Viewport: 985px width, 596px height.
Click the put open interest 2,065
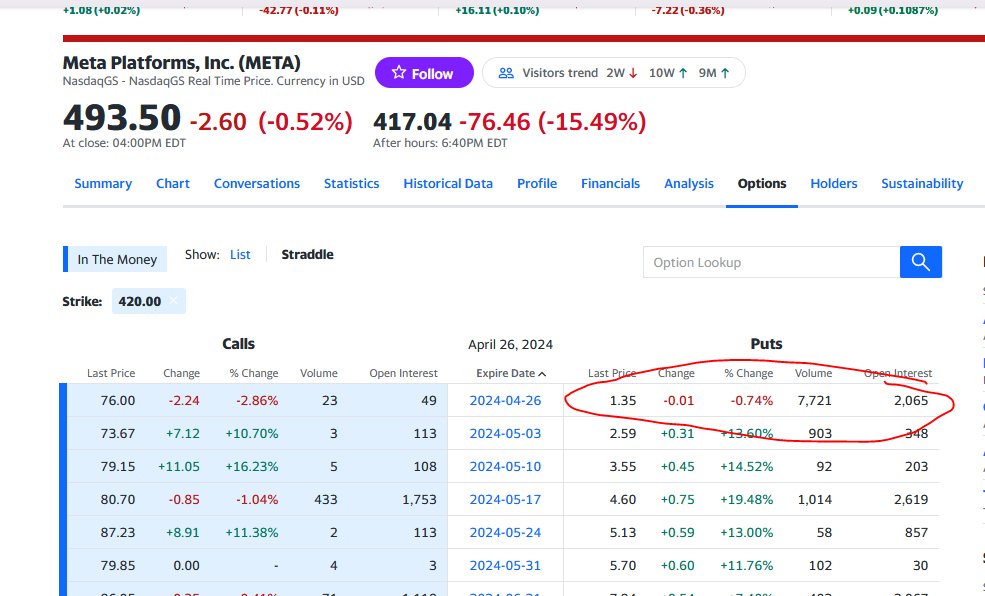(x=911, y=401)
